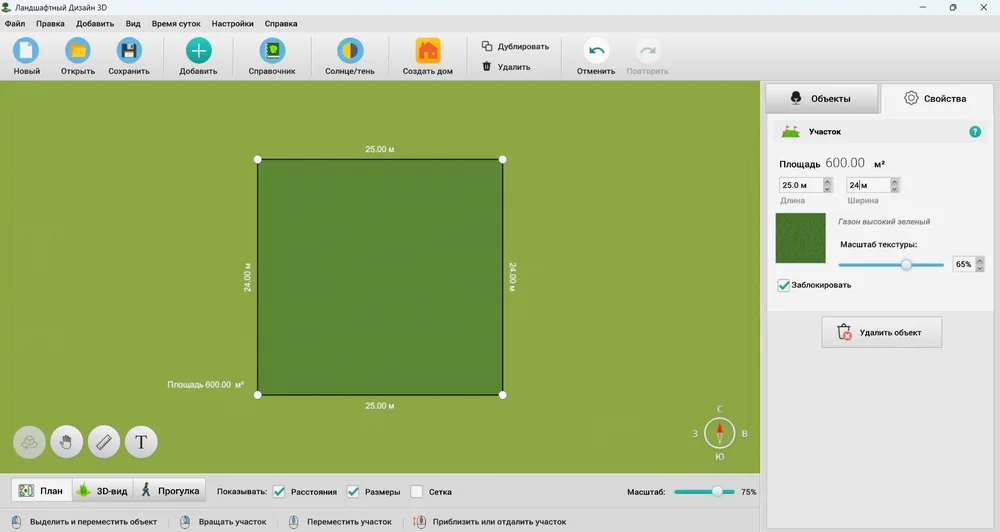Enable the Сетка grid checkbox
1000x532 pixels.
coord(416,492)
